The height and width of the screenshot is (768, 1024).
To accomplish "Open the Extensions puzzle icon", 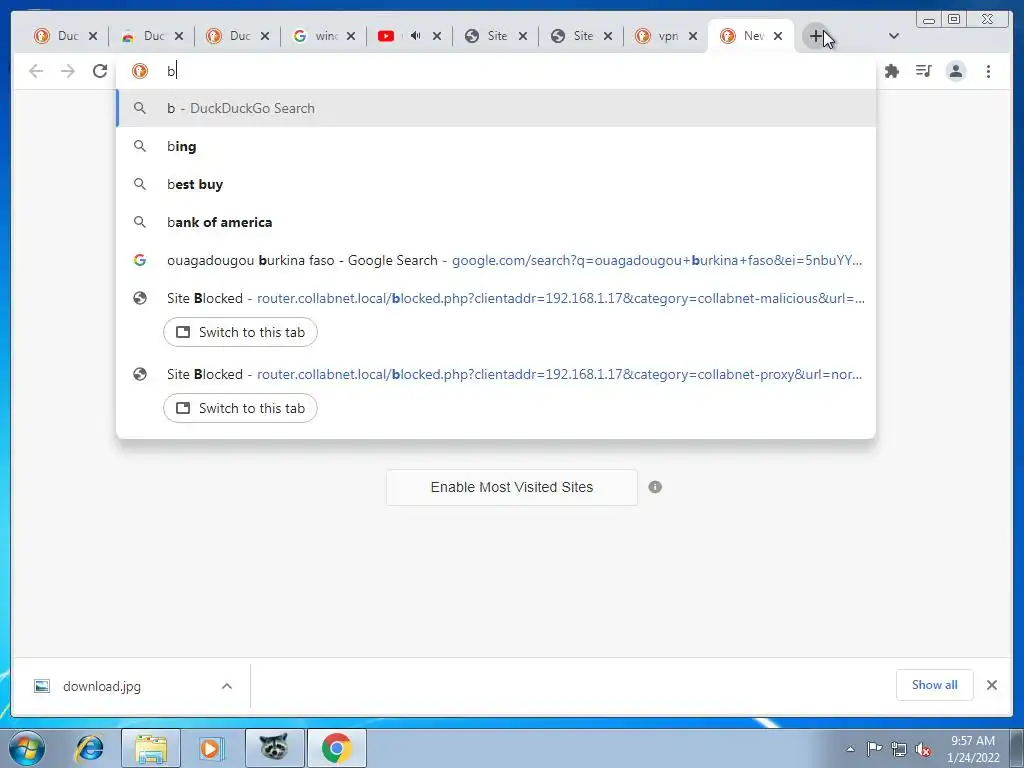I will (x=891, y=71).
